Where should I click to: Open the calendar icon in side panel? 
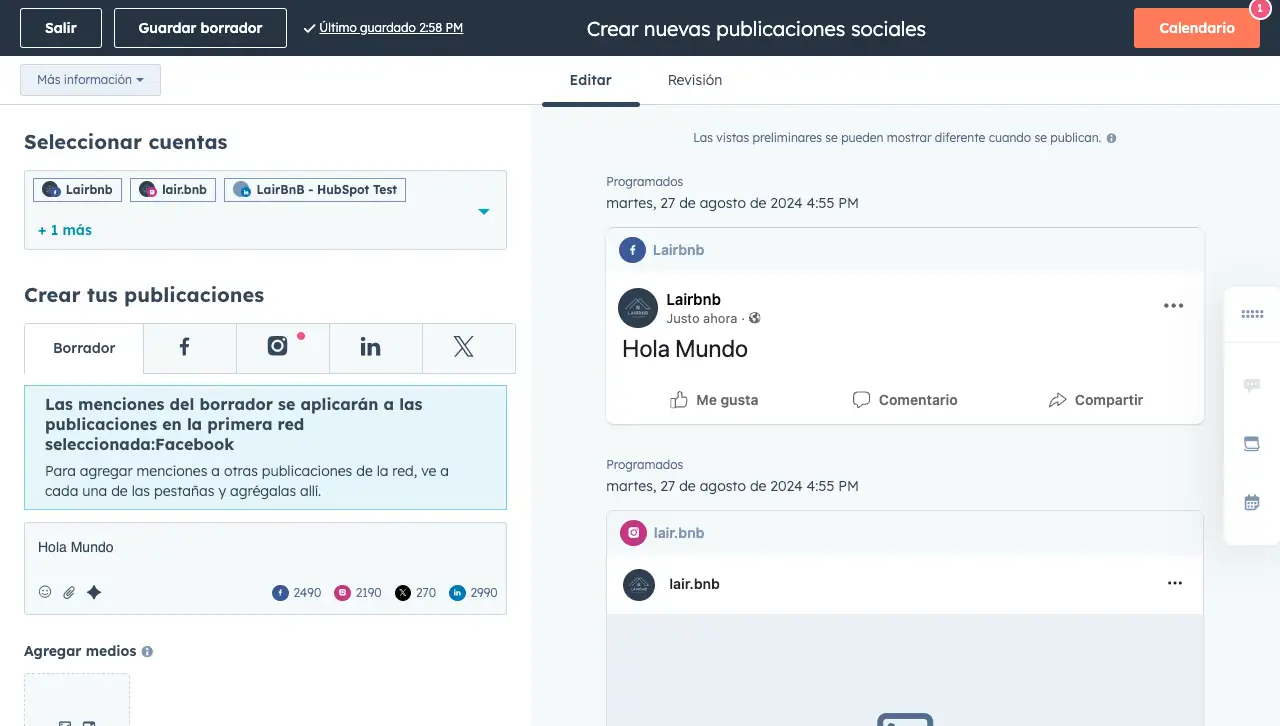tap(1252, 503)
